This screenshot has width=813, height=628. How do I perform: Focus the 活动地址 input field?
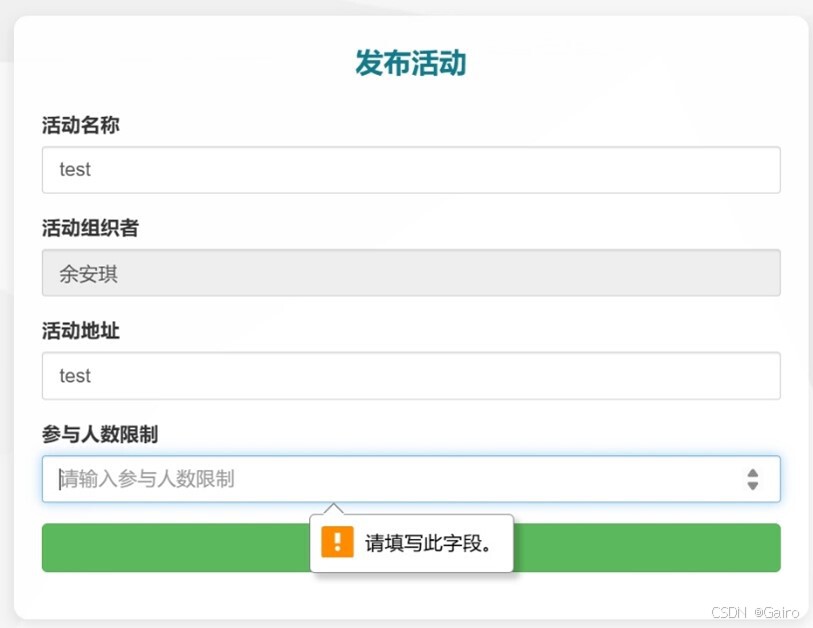point(411,375)
